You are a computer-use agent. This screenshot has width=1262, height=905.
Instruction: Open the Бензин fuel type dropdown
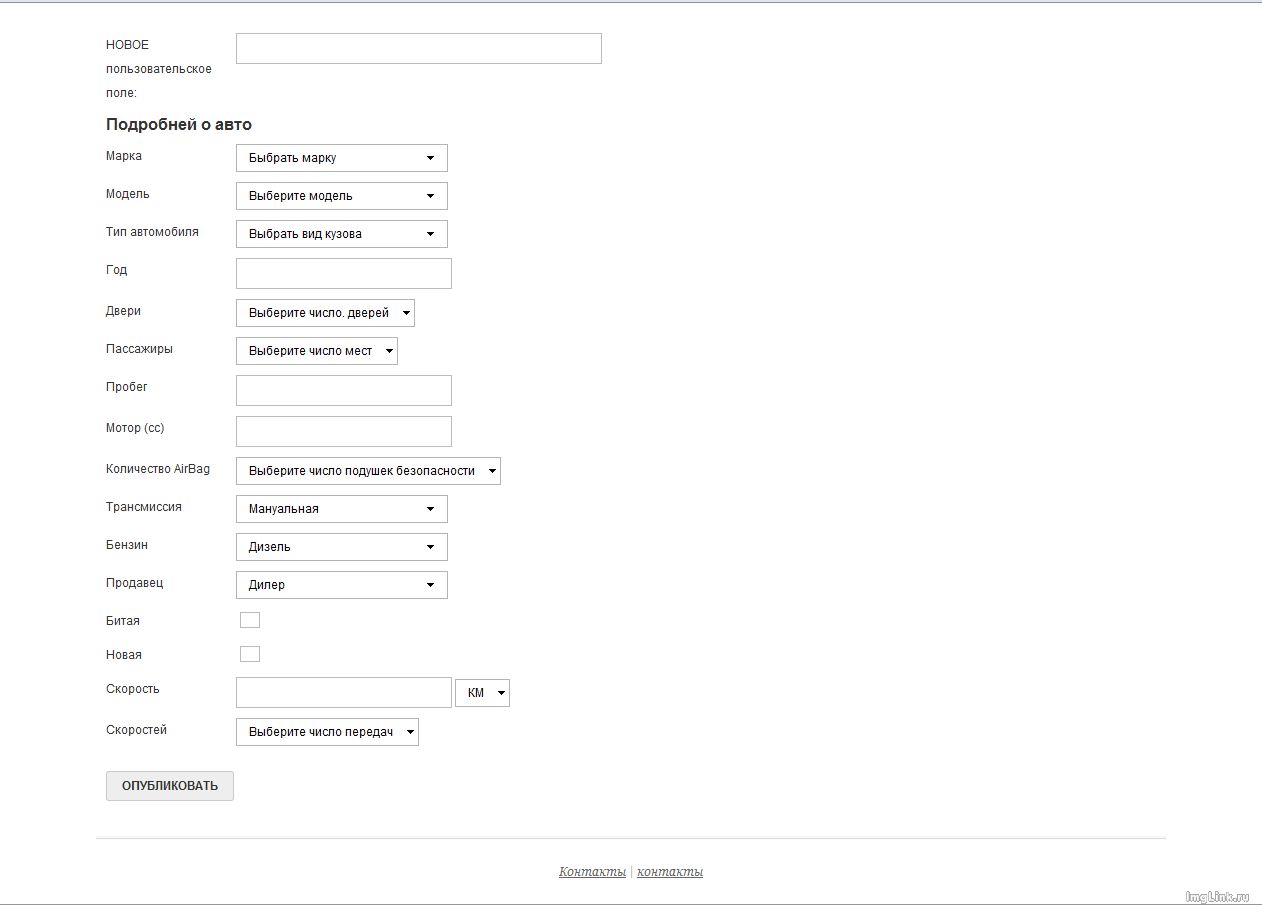[x=341, y=547]
